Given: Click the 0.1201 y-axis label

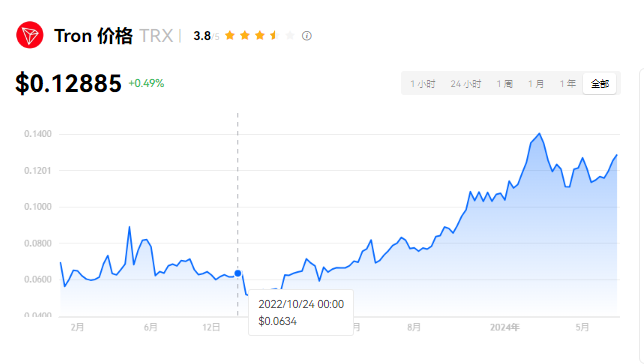Looking at the screenshot, I should click(38, 170).
